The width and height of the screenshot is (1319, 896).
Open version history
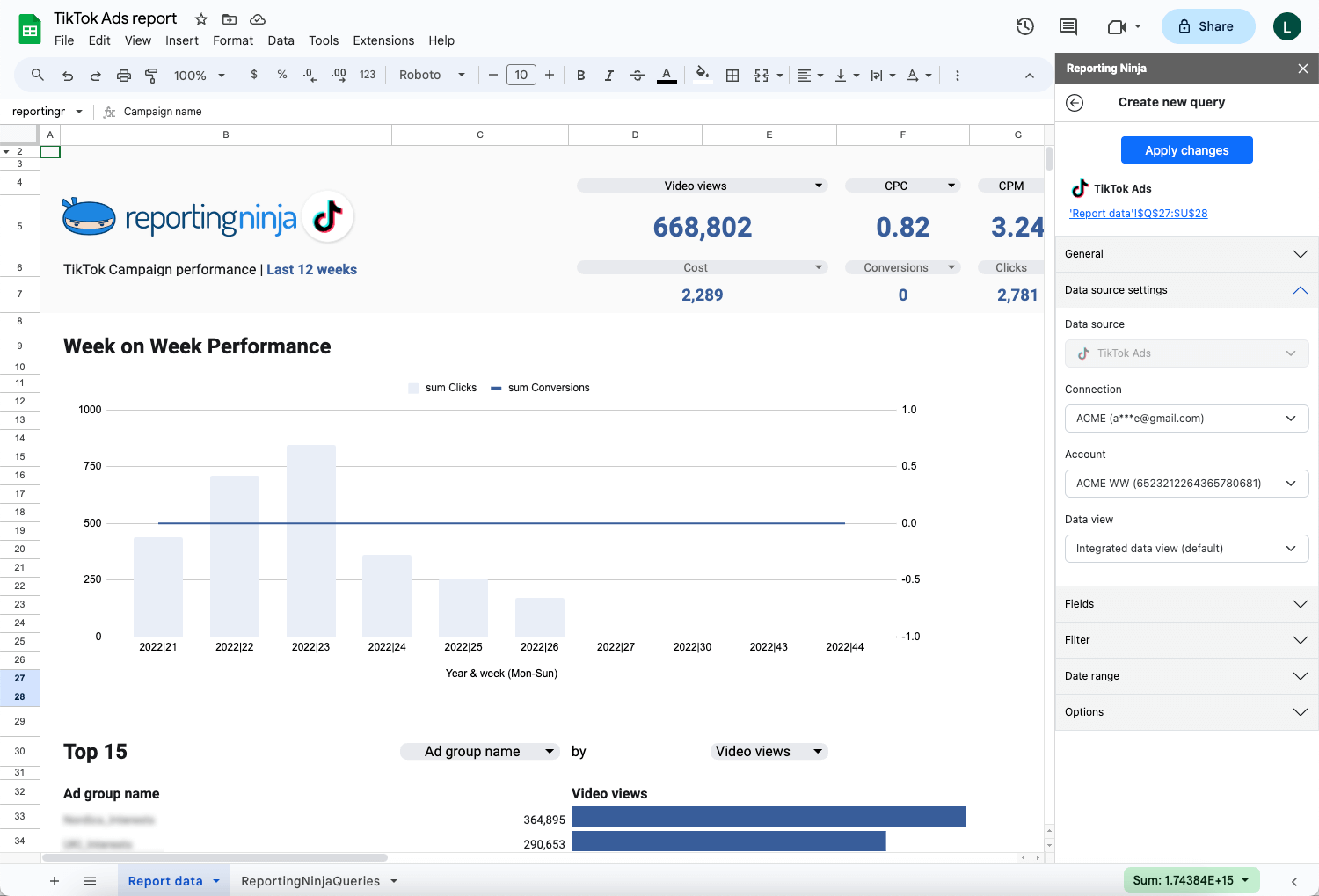pos(1025,26)
